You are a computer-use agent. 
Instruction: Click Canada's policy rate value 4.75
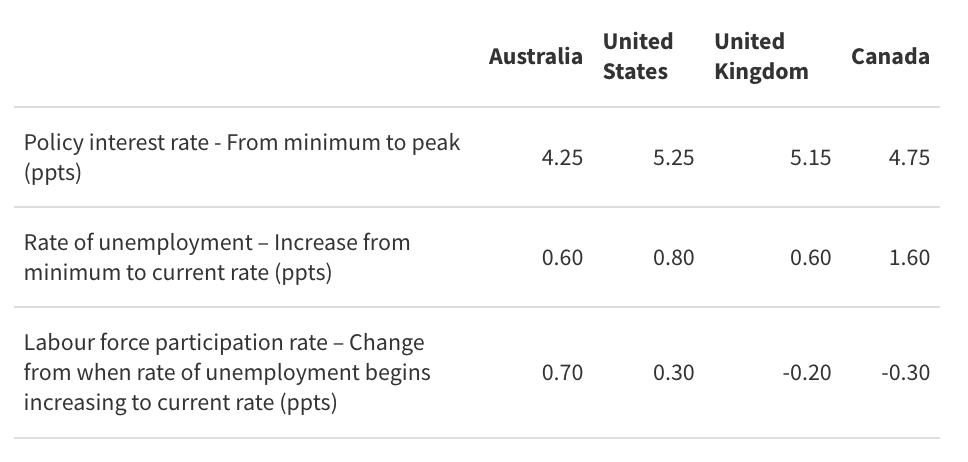point(908,158)
